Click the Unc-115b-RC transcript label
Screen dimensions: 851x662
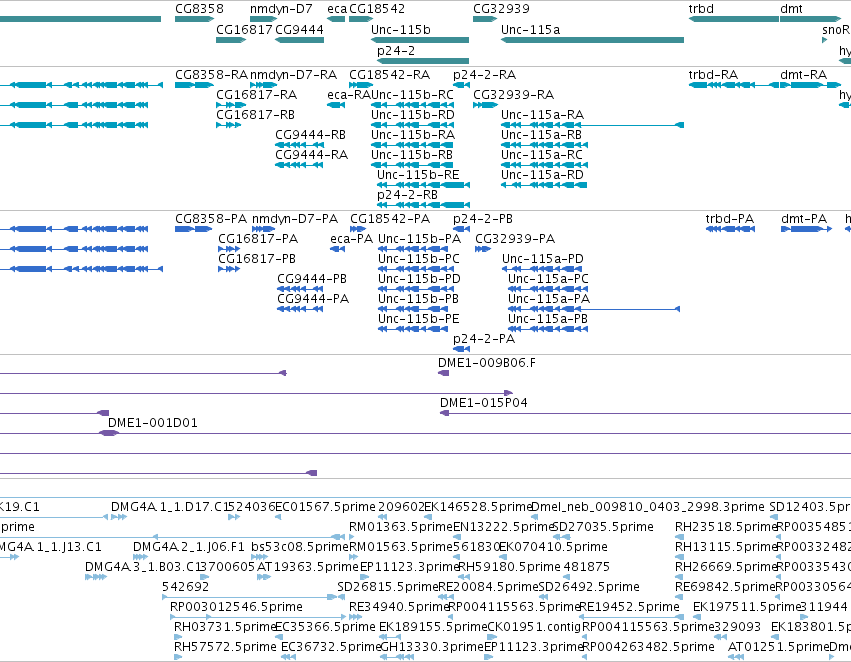tap(412, 95)
